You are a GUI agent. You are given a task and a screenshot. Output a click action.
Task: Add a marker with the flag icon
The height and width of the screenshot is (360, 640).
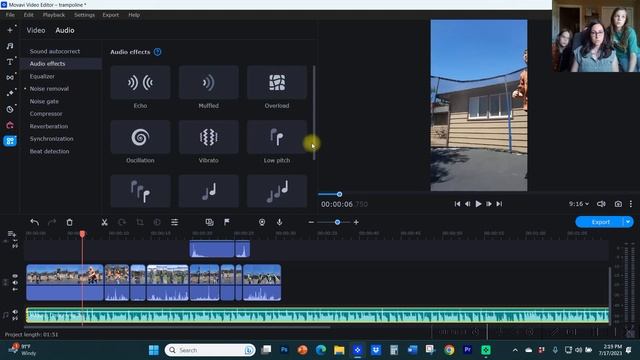coord(227,222)
